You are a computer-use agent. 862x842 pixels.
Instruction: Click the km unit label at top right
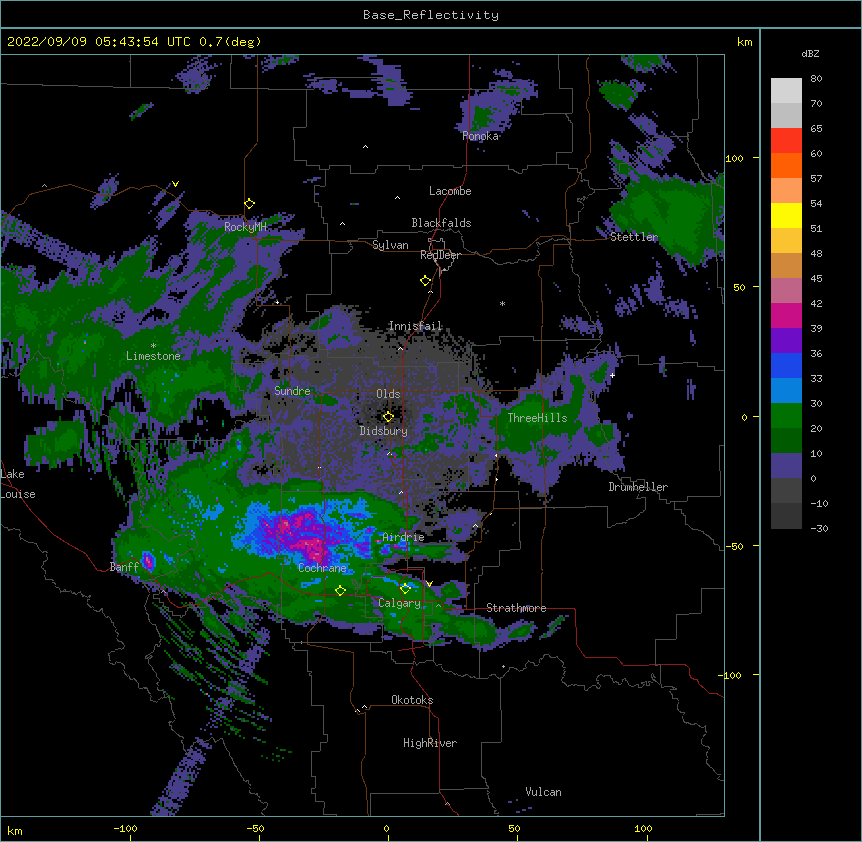744,42
